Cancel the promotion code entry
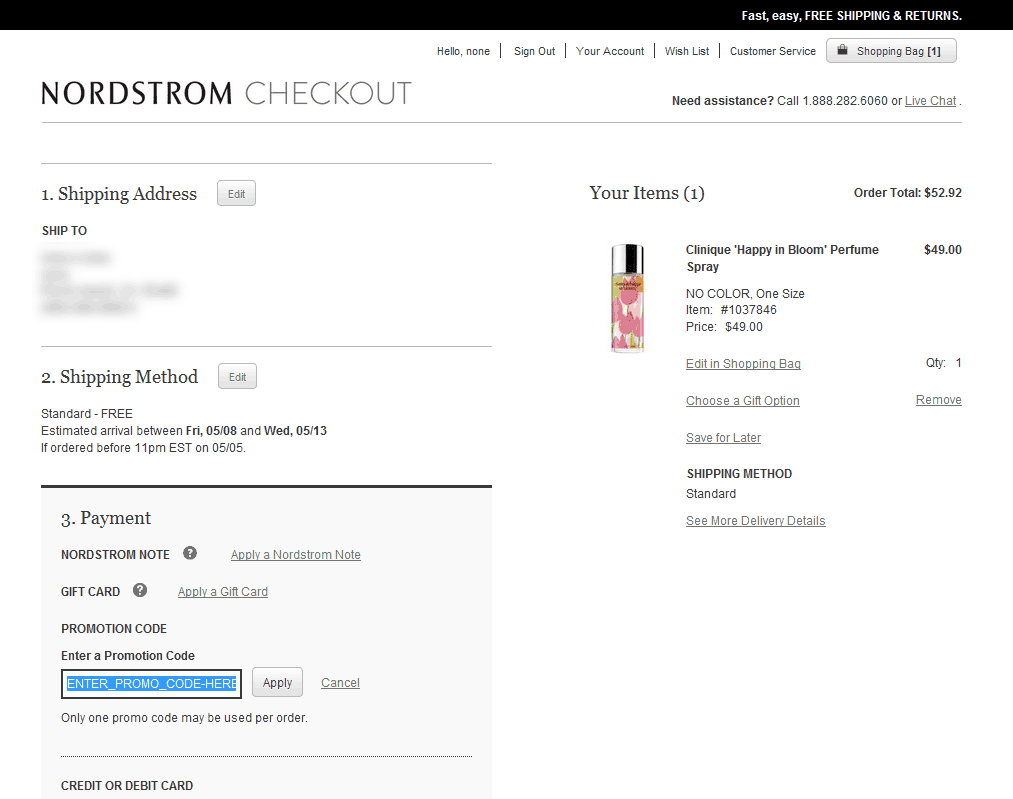1013x799 pixels. tap(340, 683)
